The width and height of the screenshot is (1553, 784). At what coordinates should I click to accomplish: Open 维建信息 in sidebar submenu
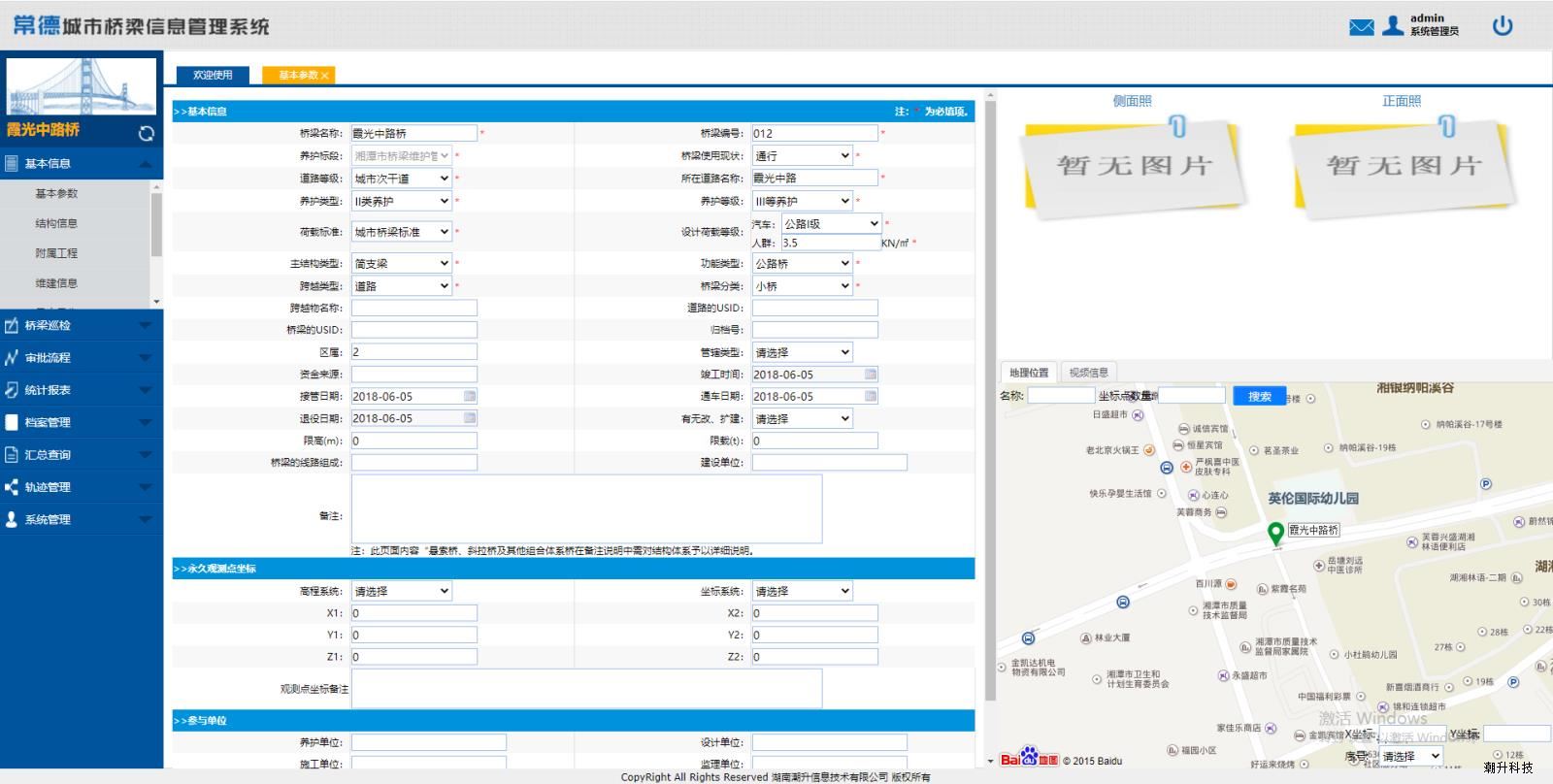(x=56, y=283)
